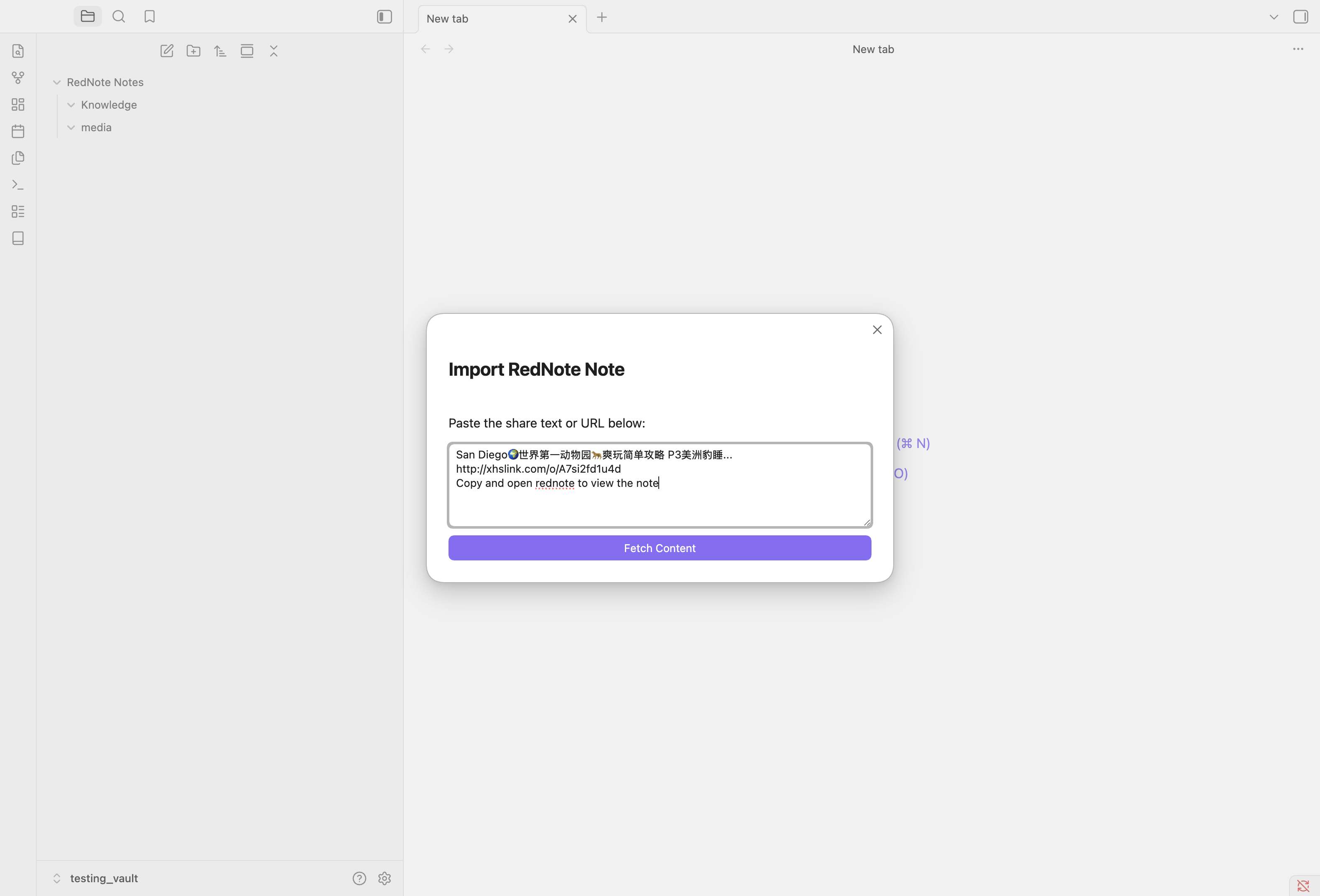This screenshot has height=896, width=1320.
Task: Open command palette ribbon icon
Action: pos(18,185)
